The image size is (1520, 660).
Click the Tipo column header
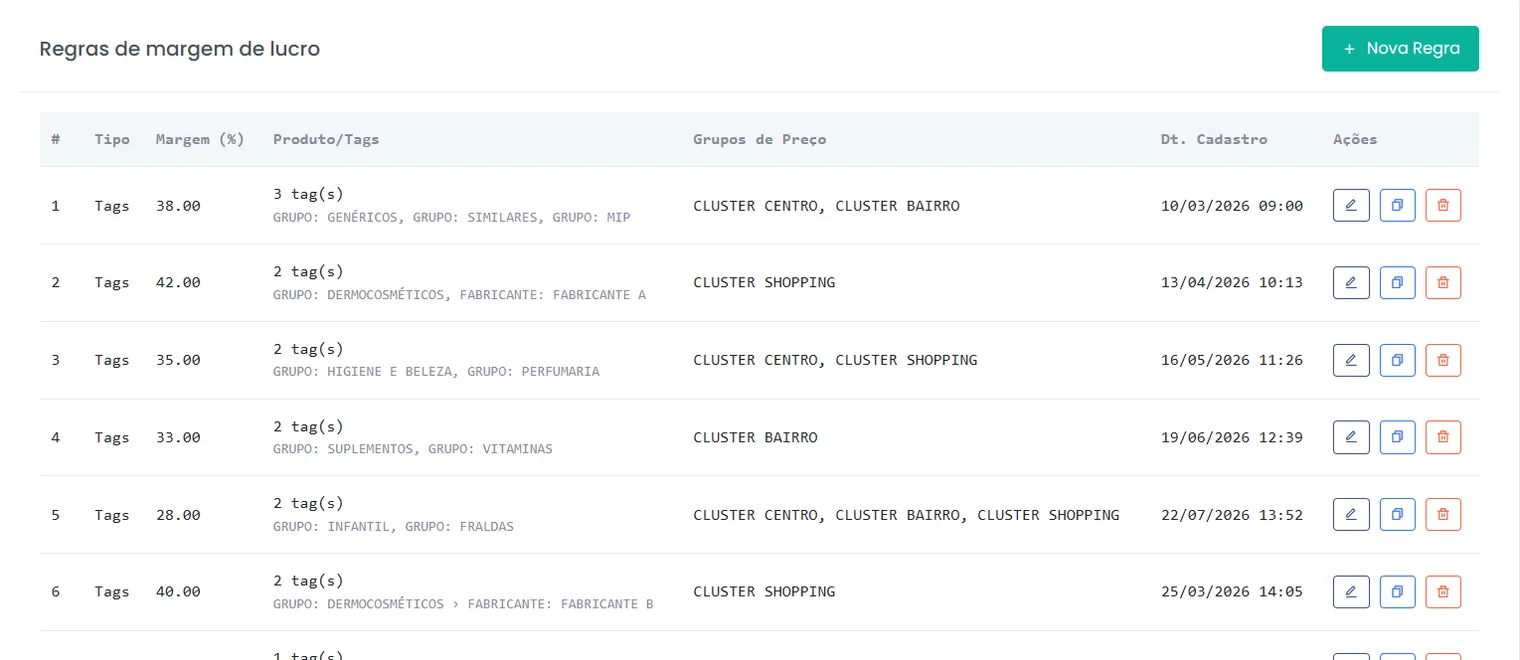tap(112, 139)
